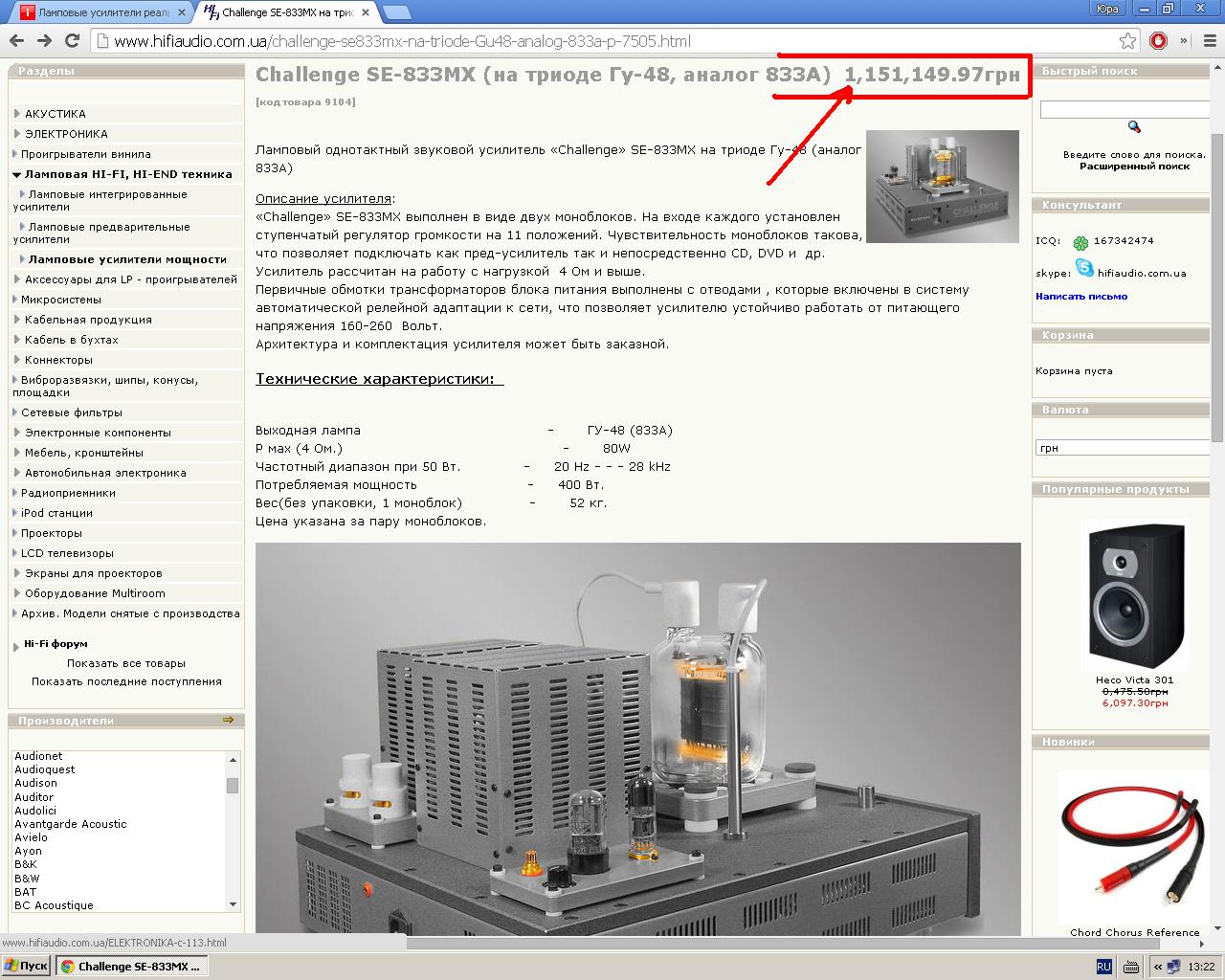Expand Кабельная продукция category
Viewport: 1225px width, 980px height.
tap(88, 320)
